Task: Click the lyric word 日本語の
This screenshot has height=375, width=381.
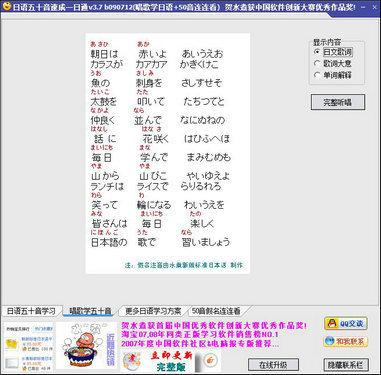Action: pos(109,242)
